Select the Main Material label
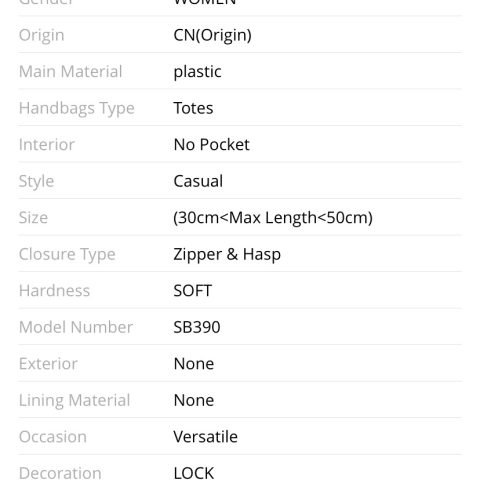This screenshot has height=480, width=480. point(71,71)
